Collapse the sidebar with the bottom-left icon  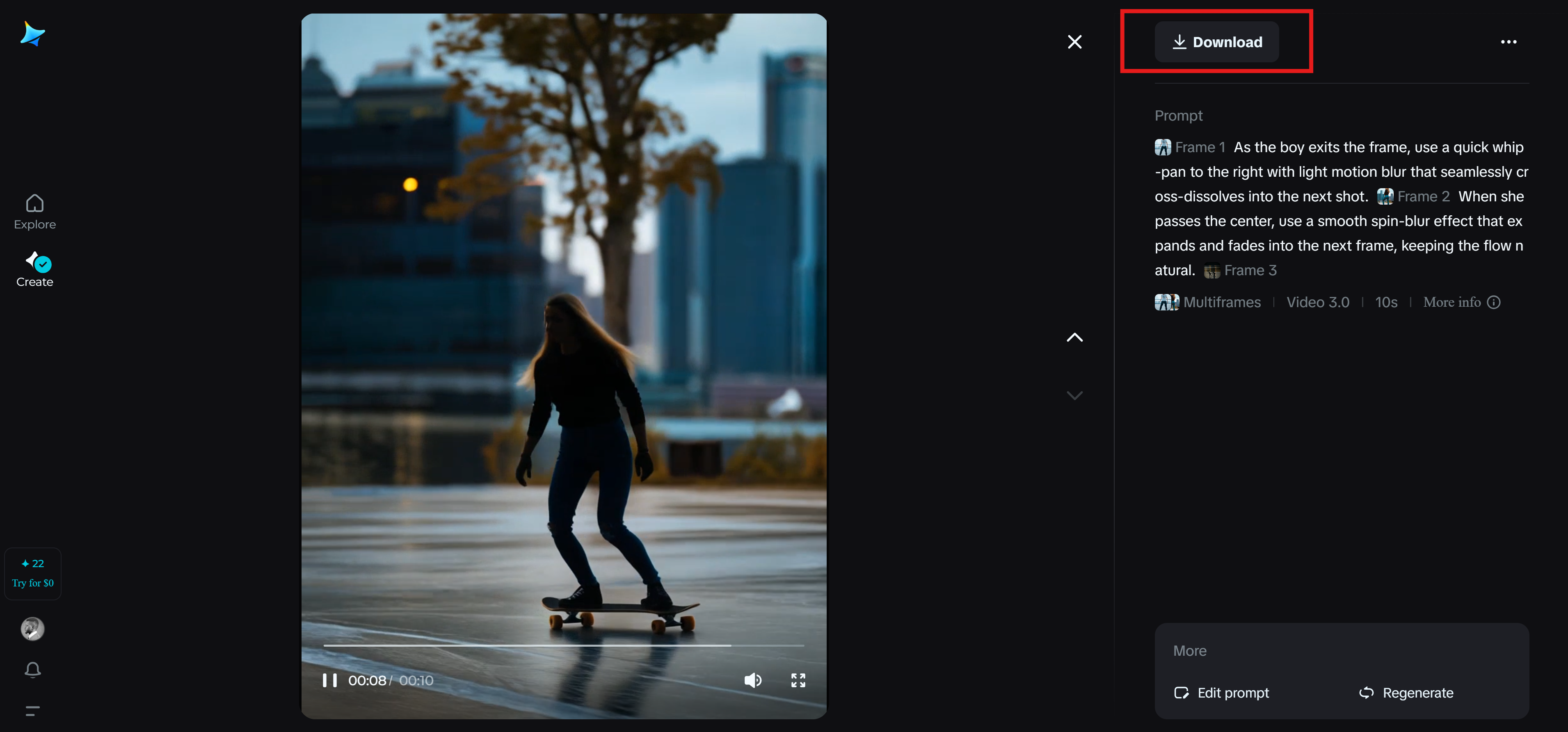(x=32, y=711)
